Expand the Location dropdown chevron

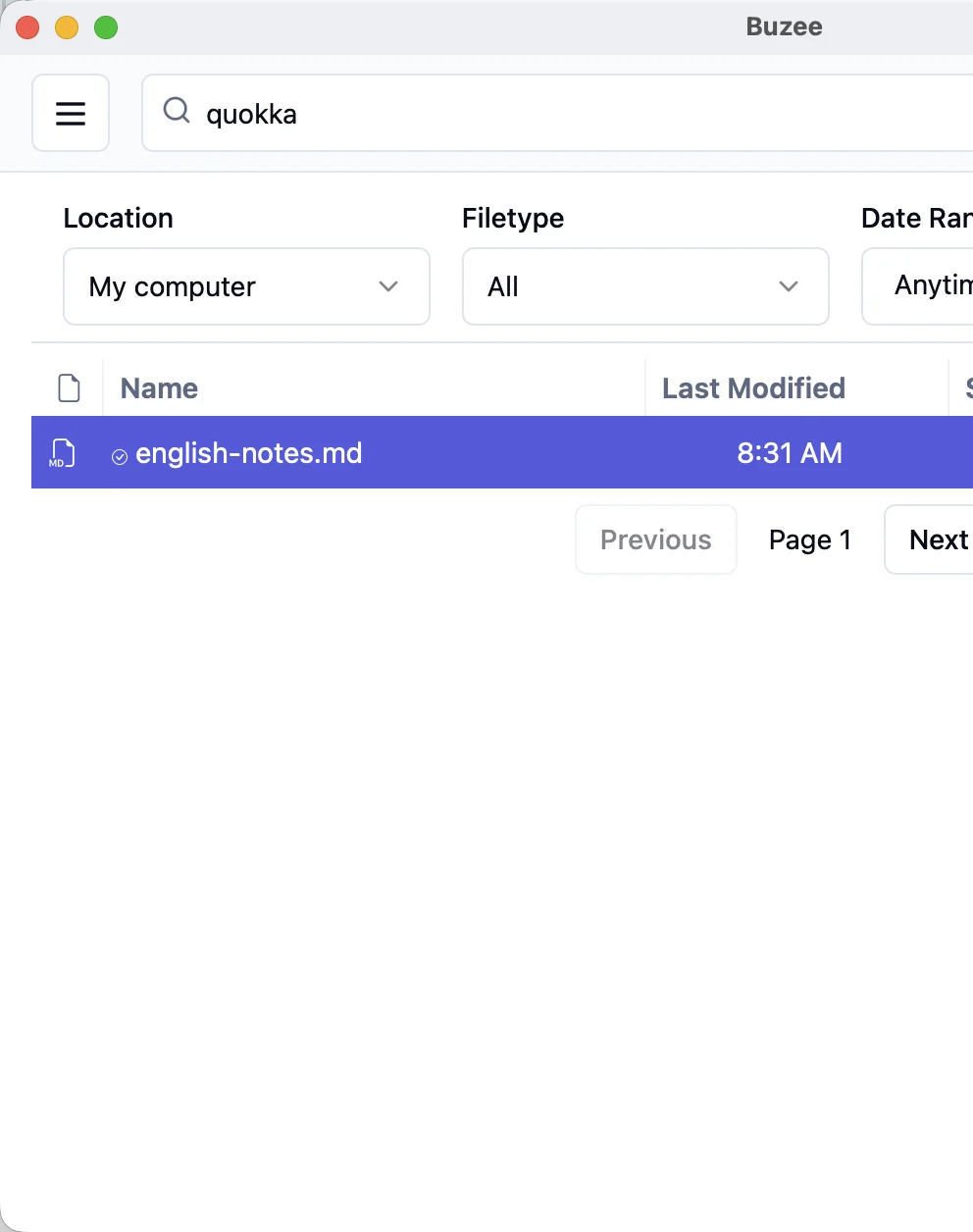coord(388,286)
